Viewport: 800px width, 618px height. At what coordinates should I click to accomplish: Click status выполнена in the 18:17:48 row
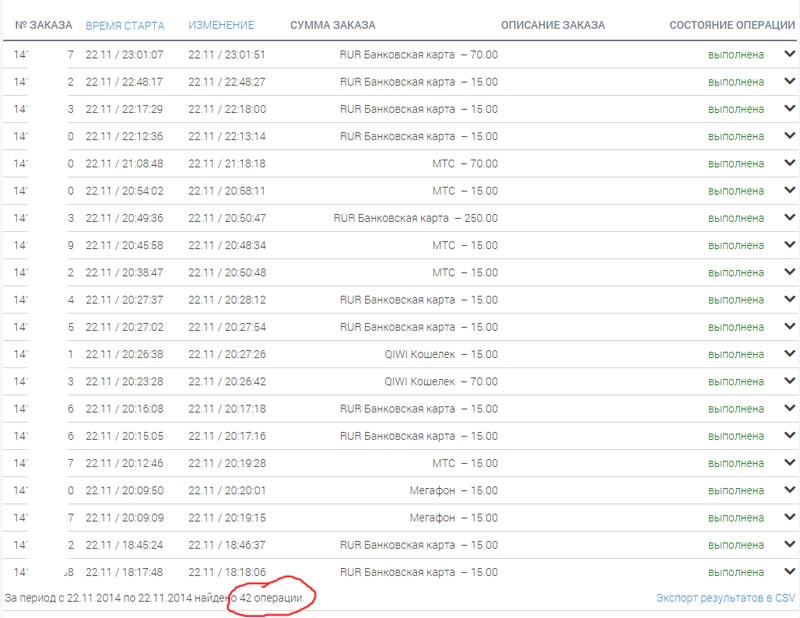click(x=736, y=572)
